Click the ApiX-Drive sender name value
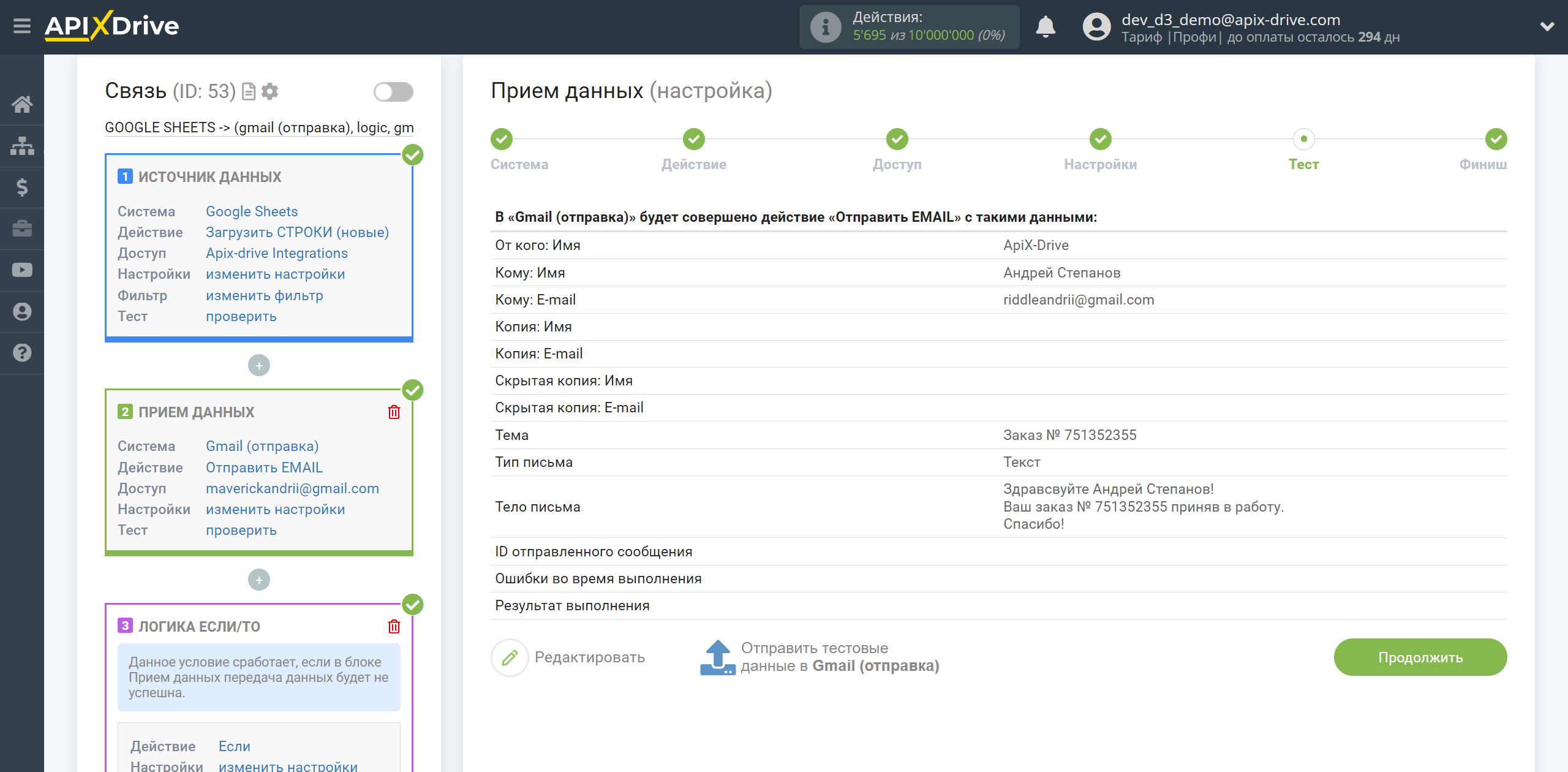The height and width of the screenshot is (772, 1568). 1036,245
